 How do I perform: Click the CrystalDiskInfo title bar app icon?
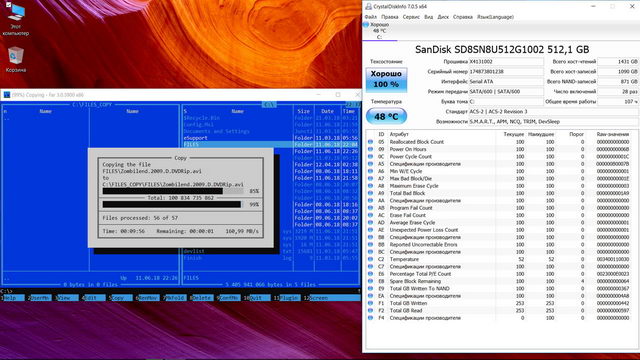[x=369, y=7]
